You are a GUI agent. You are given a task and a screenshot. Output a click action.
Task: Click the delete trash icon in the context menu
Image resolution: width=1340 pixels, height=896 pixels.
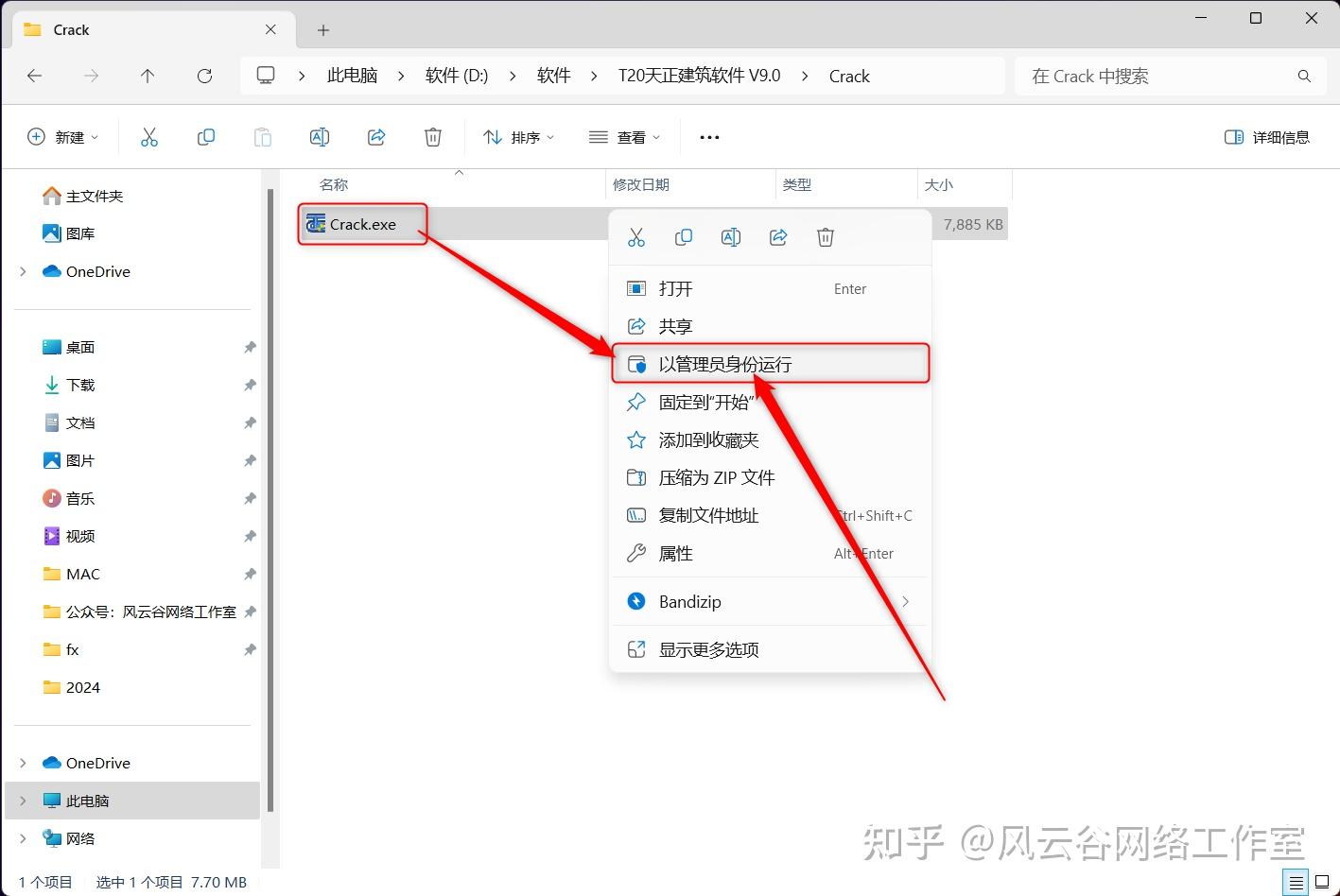(826, 237)
